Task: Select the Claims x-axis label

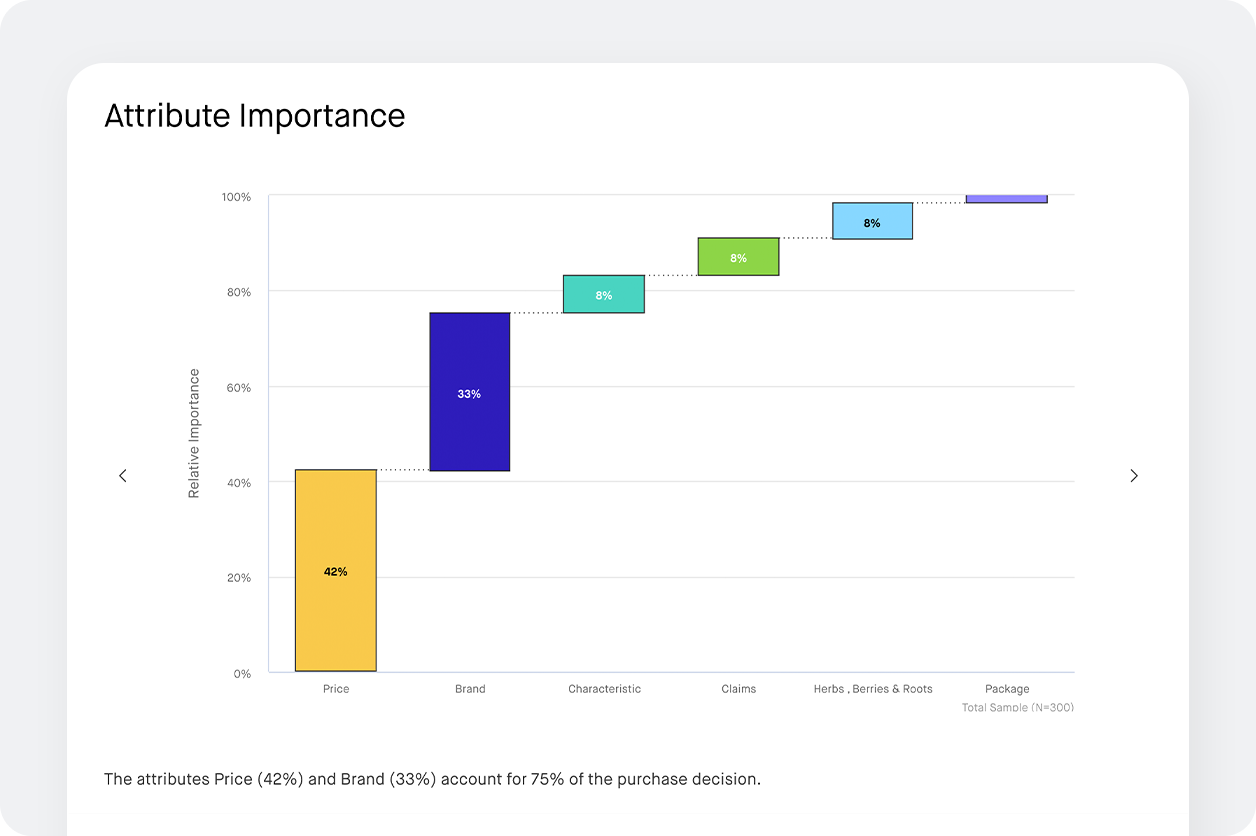Action: tap(738, 689)
